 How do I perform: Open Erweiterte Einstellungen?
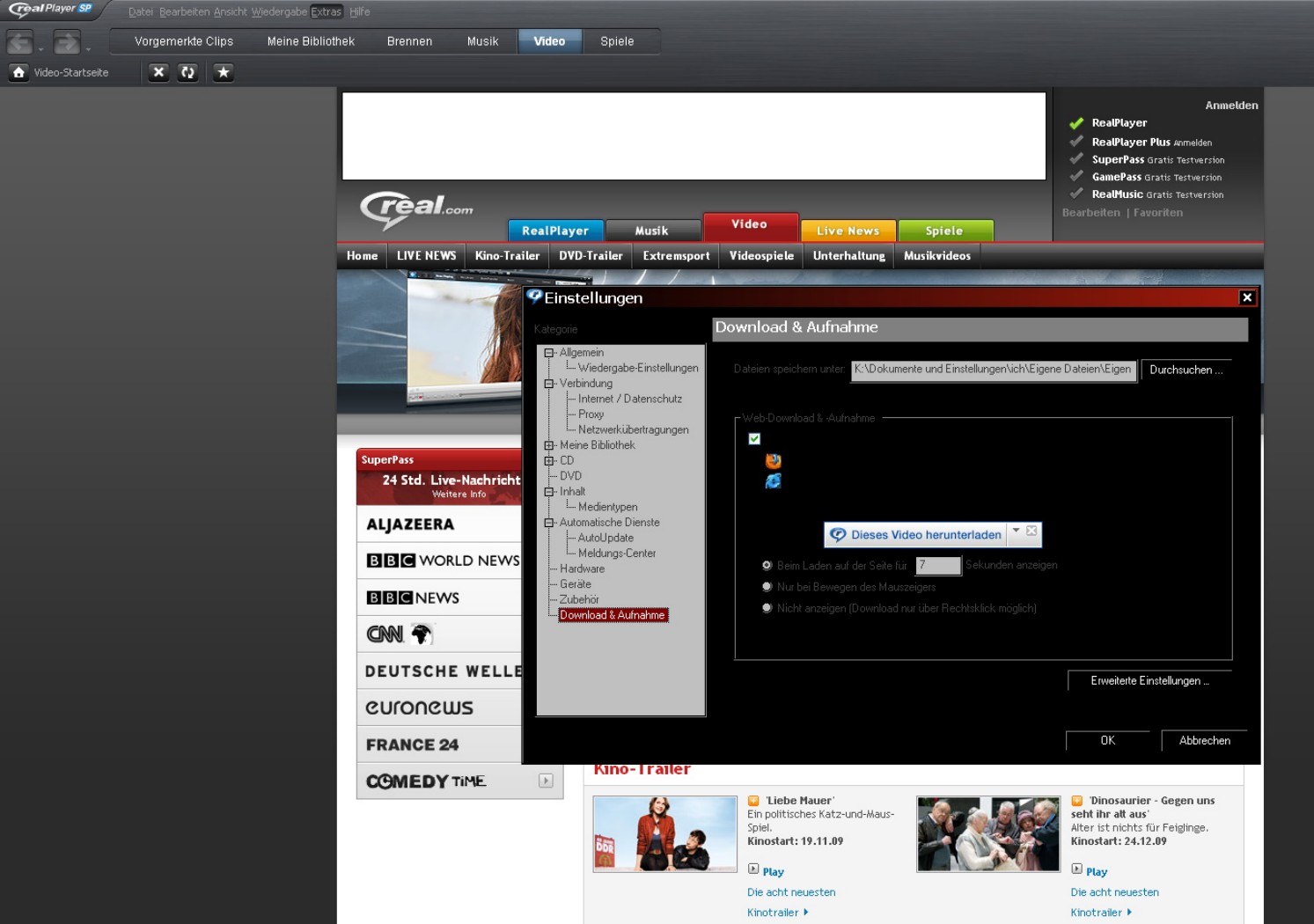pyautogui.click(x=1149, y=681)
